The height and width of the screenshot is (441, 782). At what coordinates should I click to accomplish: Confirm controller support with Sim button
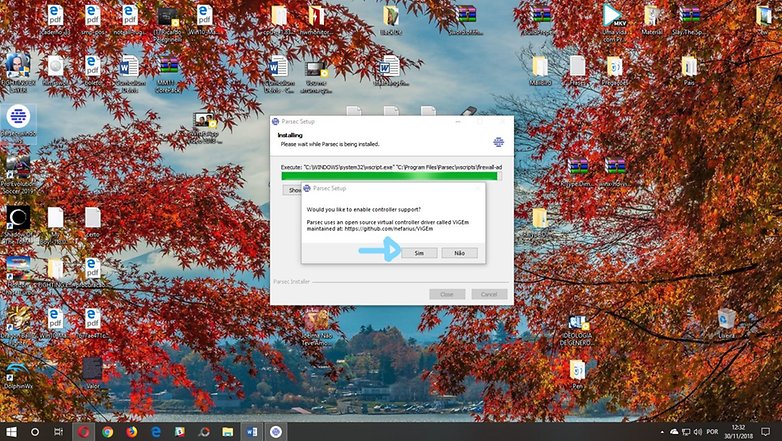tap(419, 253)
